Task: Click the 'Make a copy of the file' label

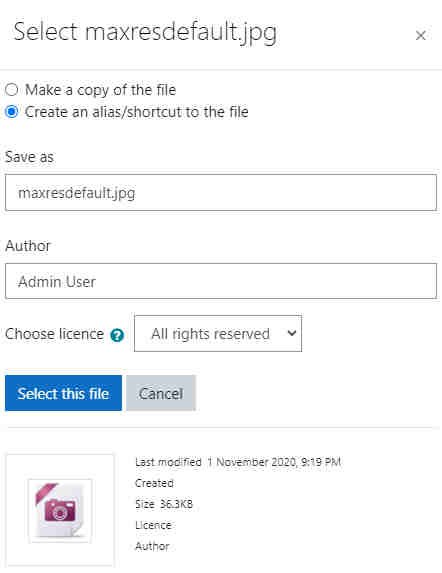Action: coord(100,90)
